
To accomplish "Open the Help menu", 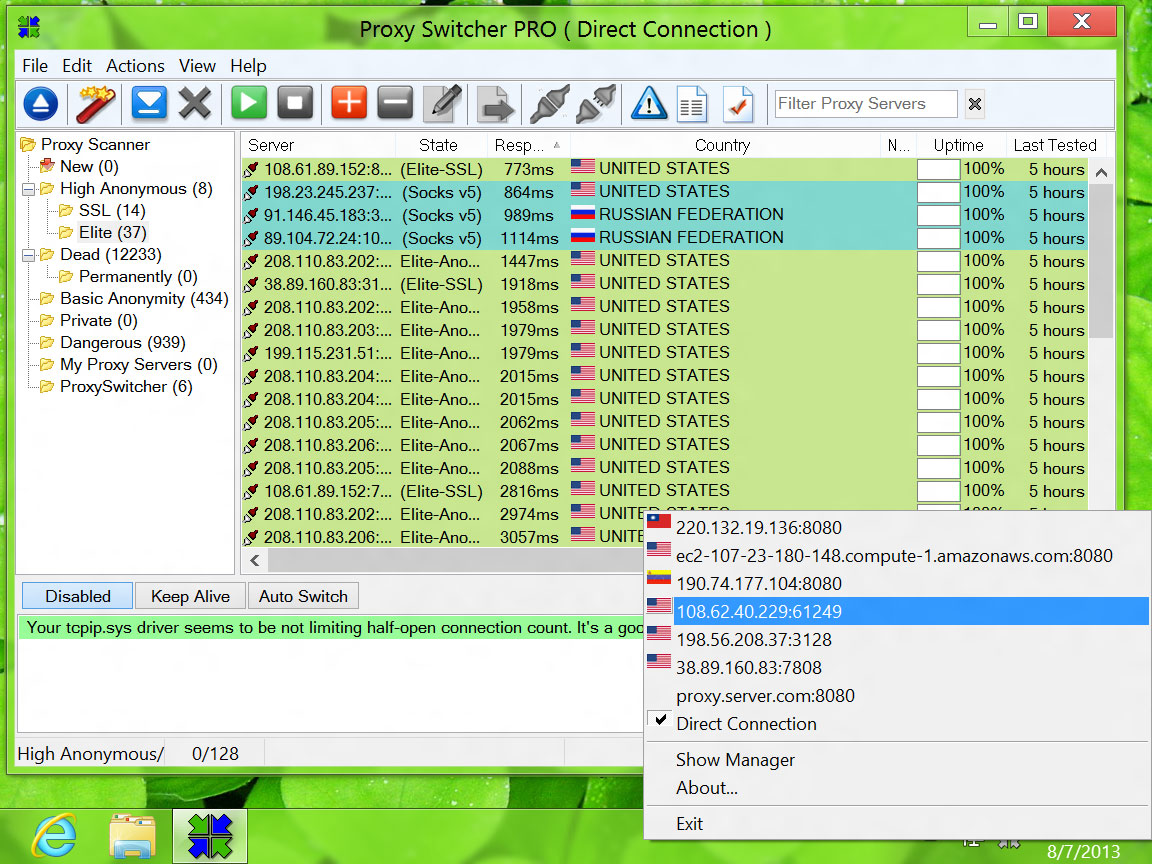I will pos(248,66).
